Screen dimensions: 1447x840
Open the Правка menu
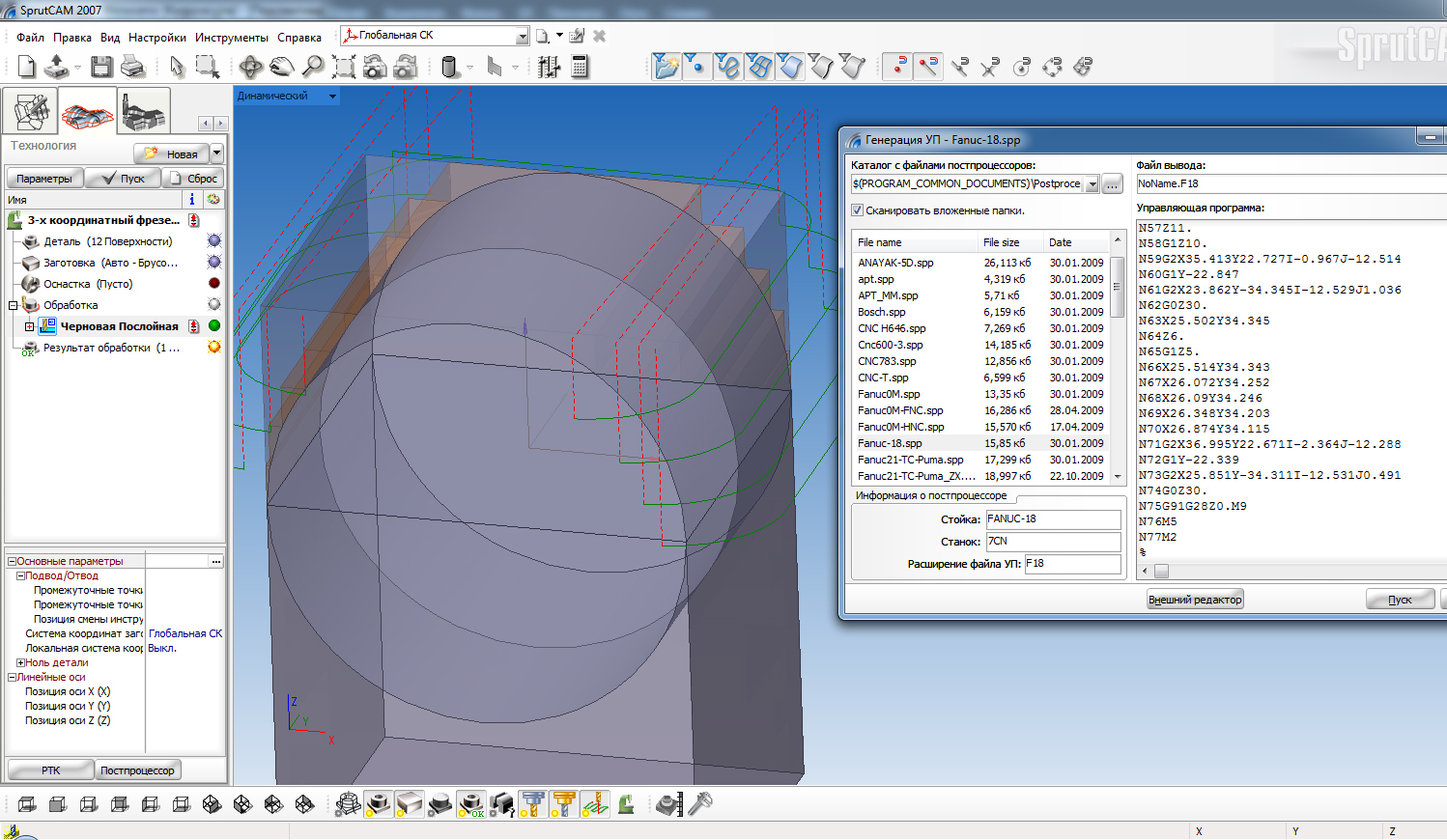(x=72, y=38)
